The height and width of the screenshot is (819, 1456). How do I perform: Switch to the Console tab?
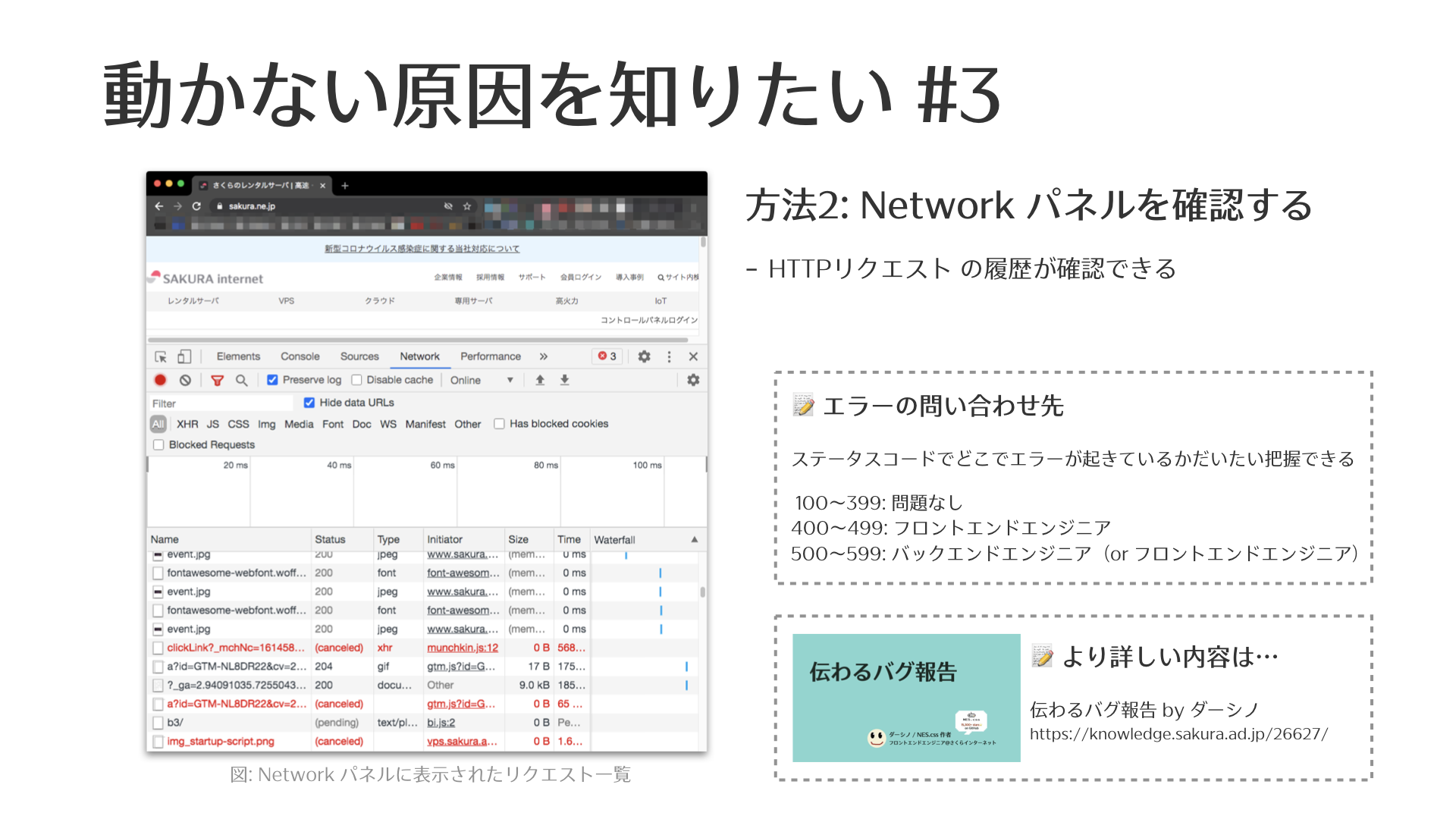(300, 356)
